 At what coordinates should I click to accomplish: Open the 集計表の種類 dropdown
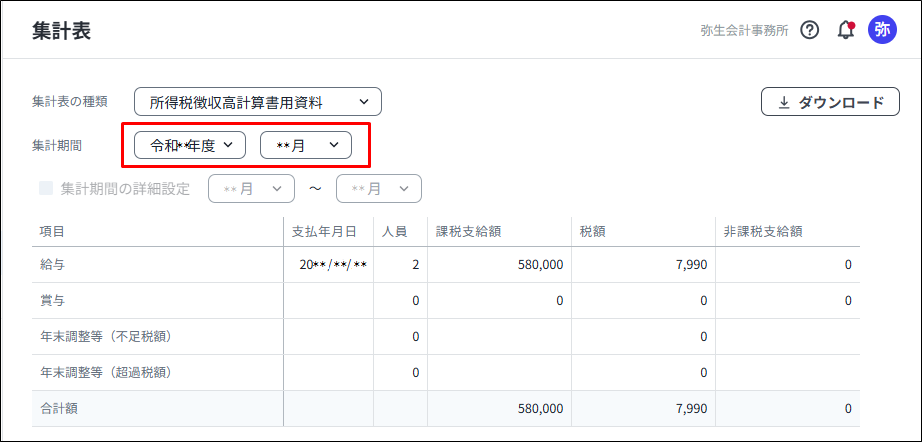click(x=258, y=101)
